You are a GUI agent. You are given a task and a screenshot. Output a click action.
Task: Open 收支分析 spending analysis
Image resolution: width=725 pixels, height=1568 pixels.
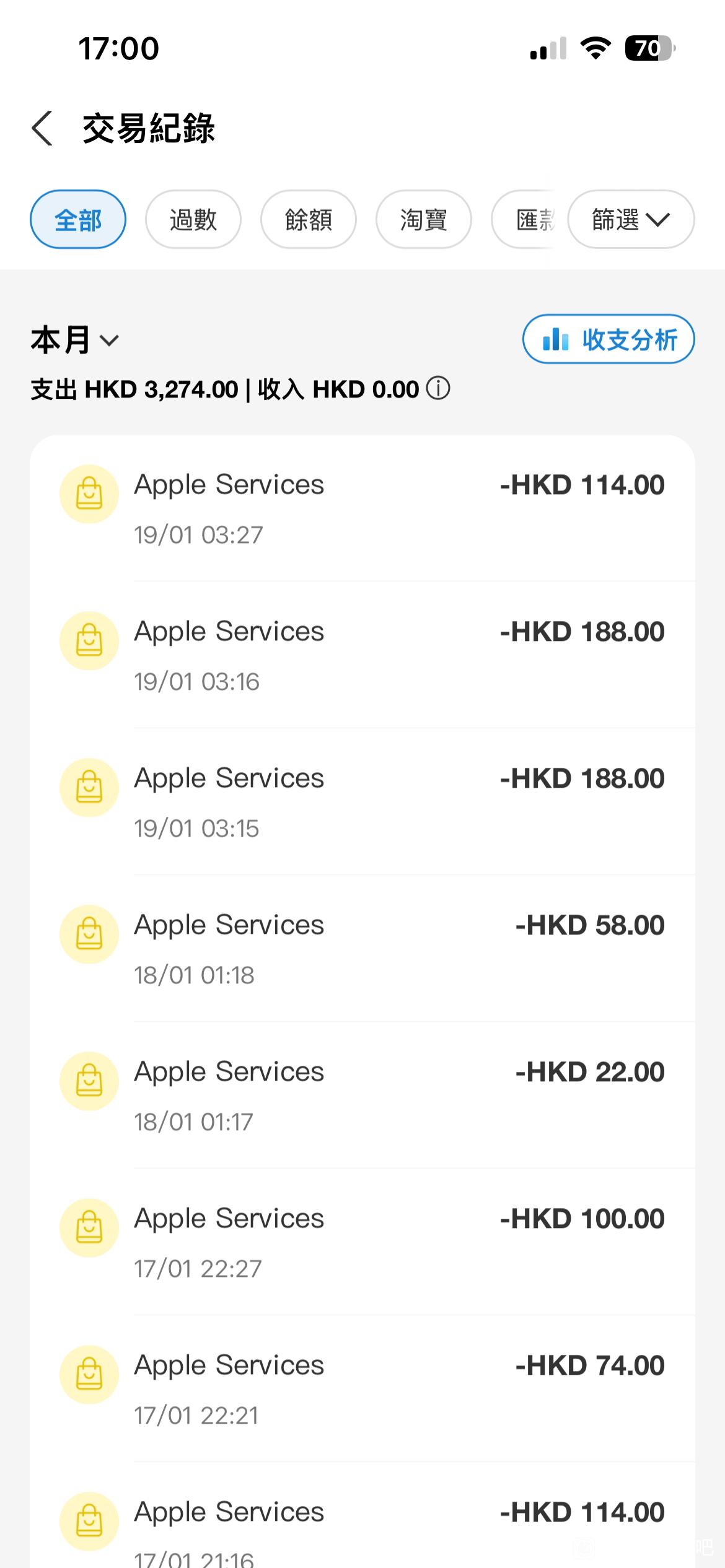click(x=609, y=339)
